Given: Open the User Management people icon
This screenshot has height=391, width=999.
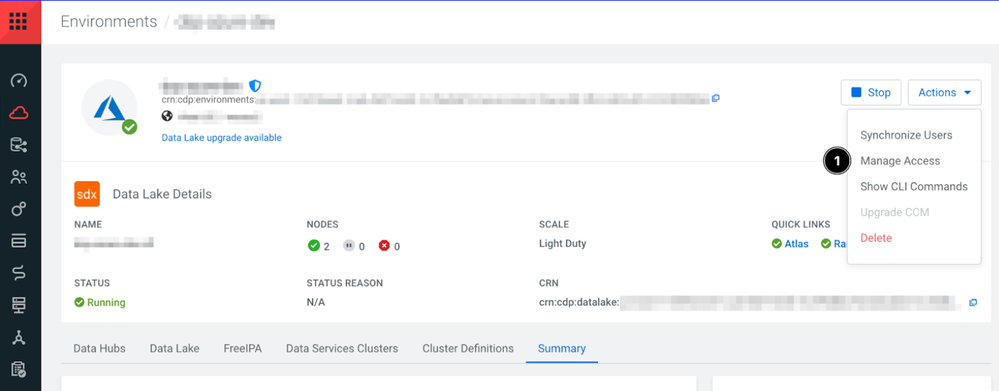Looking at the screenshot, I should 18,177.
